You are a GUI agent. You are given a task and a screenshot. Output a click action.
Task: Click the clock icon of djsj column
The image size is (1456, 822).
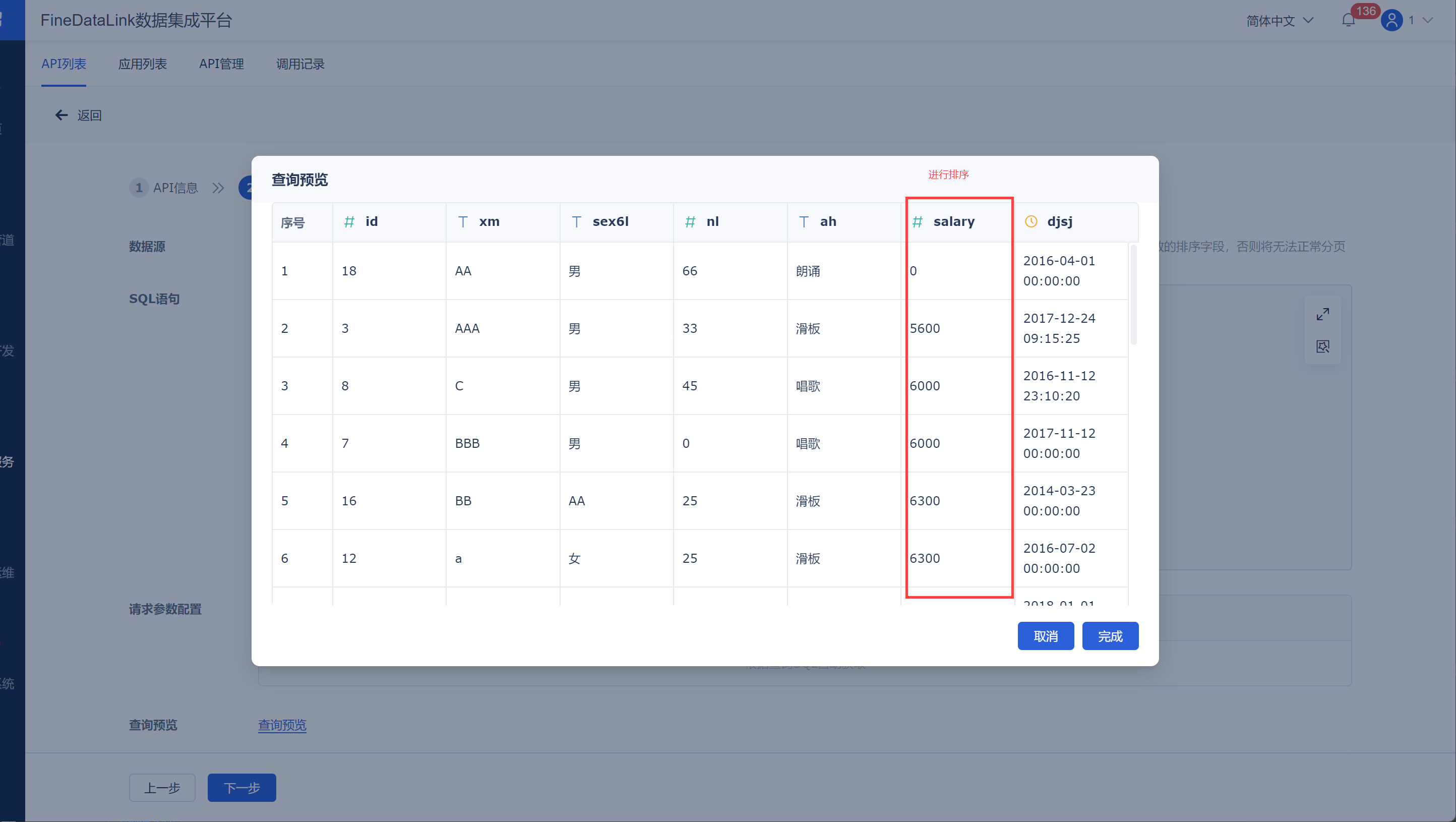(x=1031, y=221)
